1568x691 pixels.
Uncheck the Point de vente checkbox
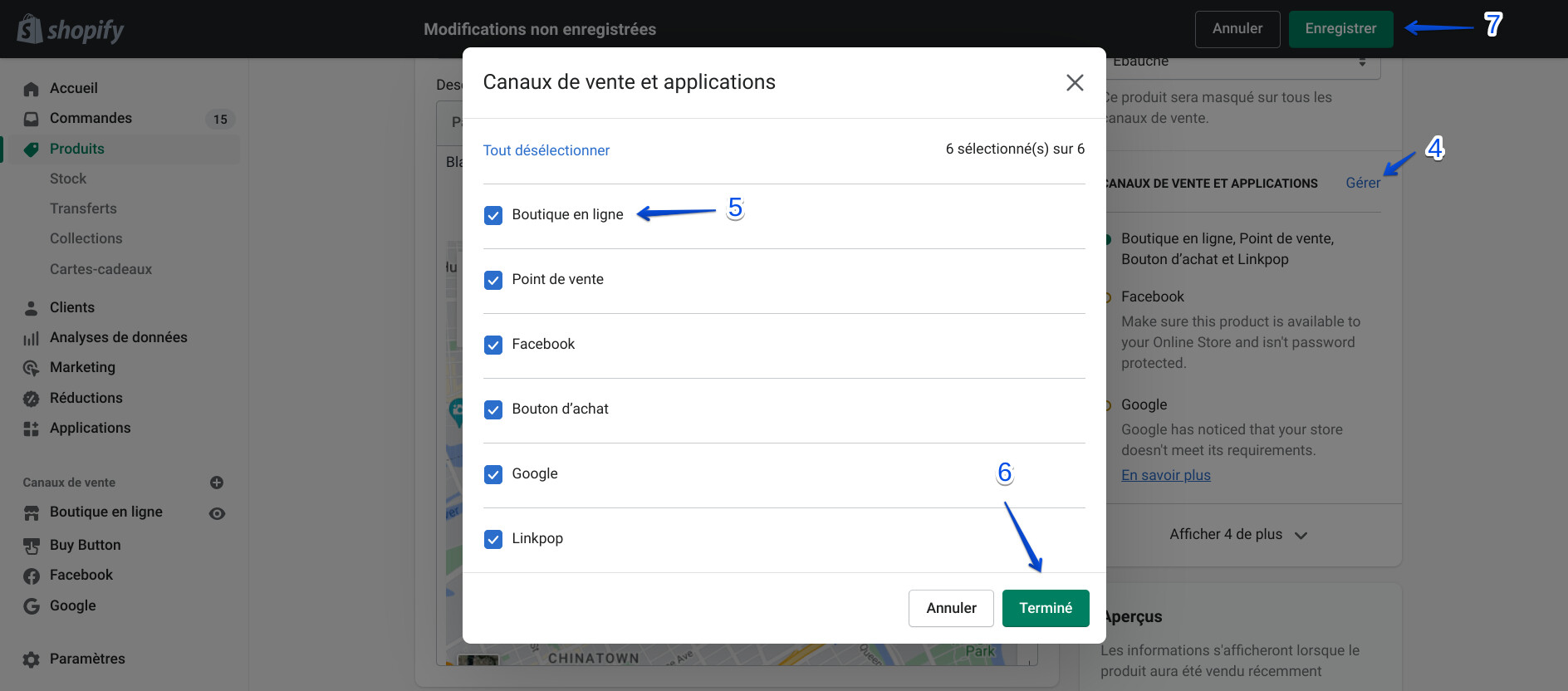493,281
